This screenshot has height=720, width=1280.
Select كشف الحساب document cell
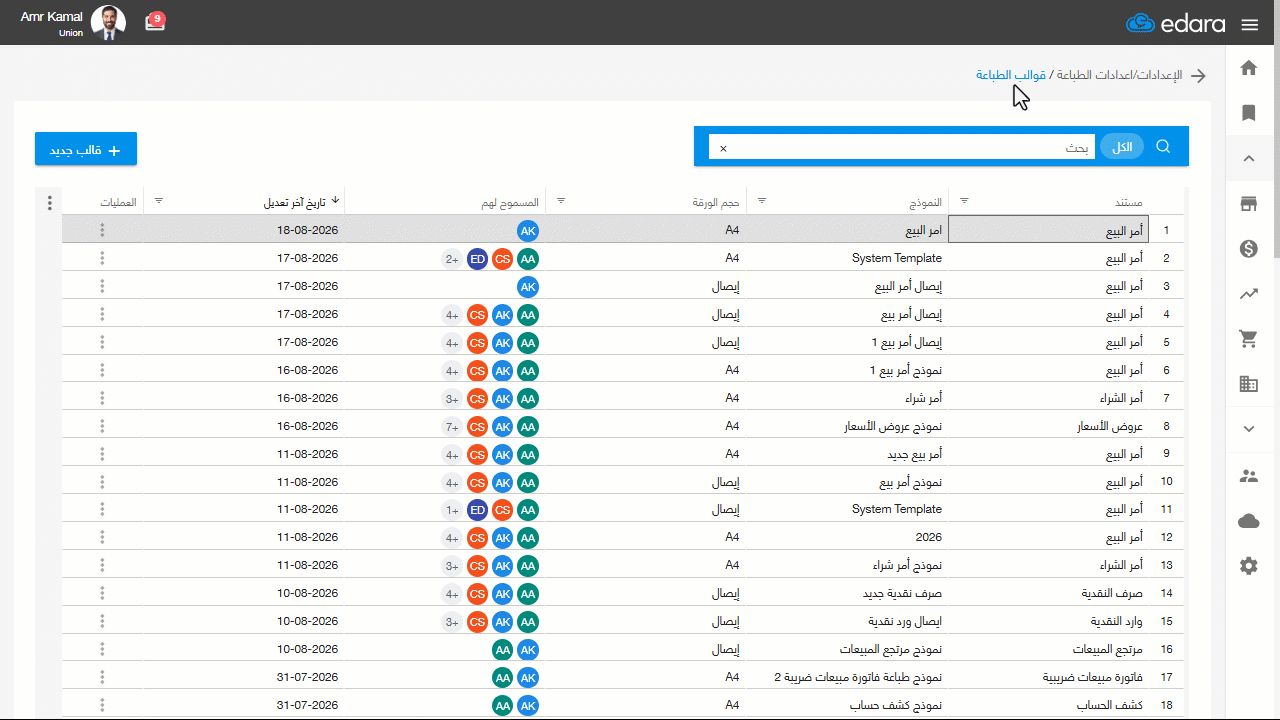[1048, 705]
